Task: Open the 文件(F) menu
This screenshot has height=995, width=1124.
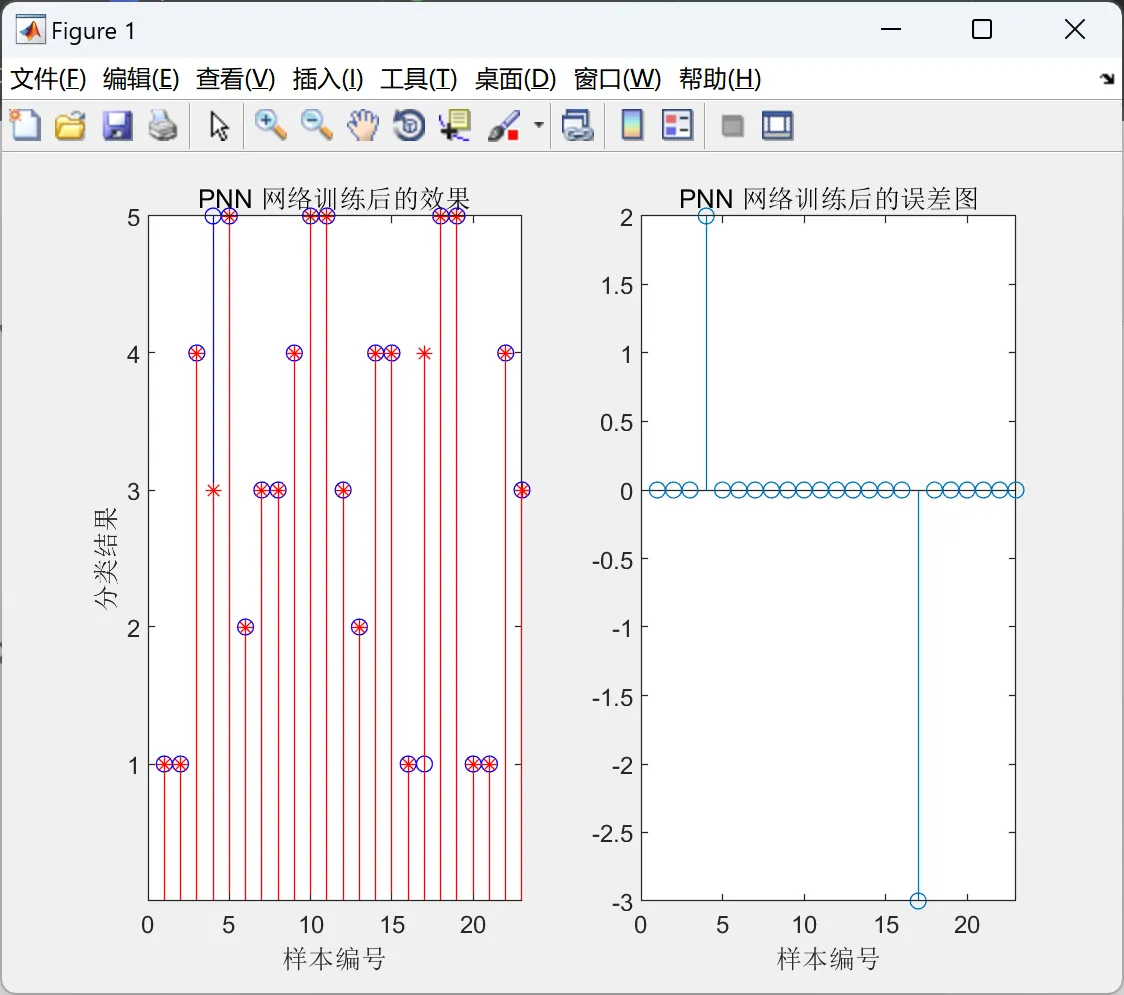Action: [x=48, y=79]
